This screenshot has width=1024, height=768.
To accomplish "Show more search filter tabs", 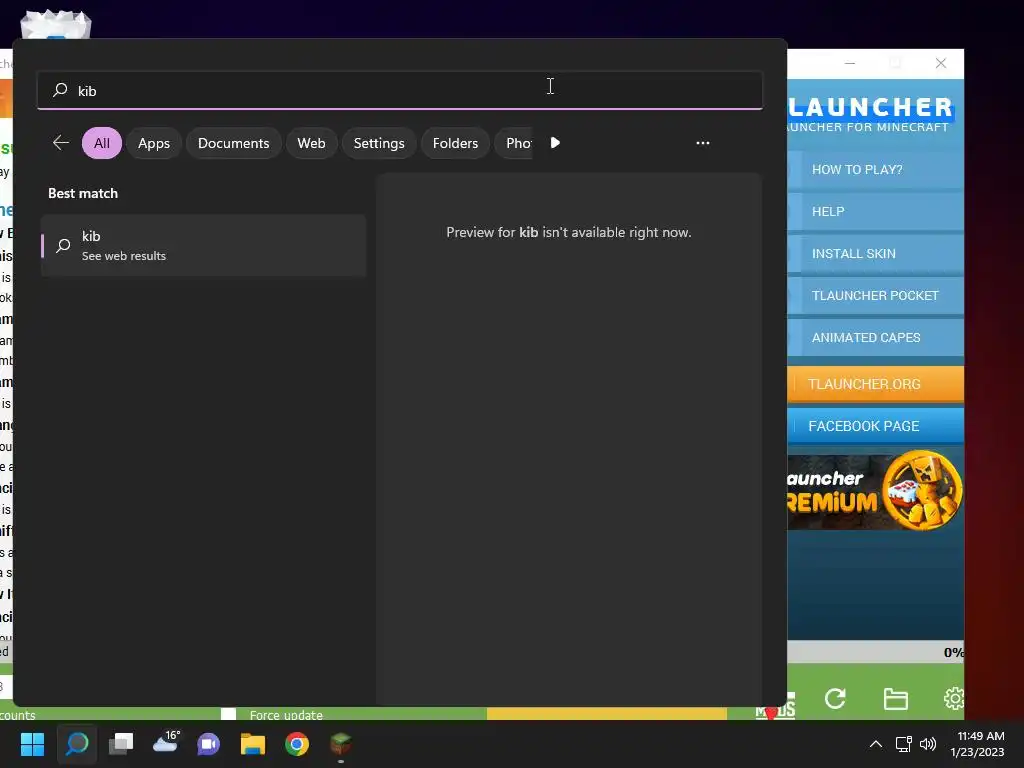I will 555,142.
